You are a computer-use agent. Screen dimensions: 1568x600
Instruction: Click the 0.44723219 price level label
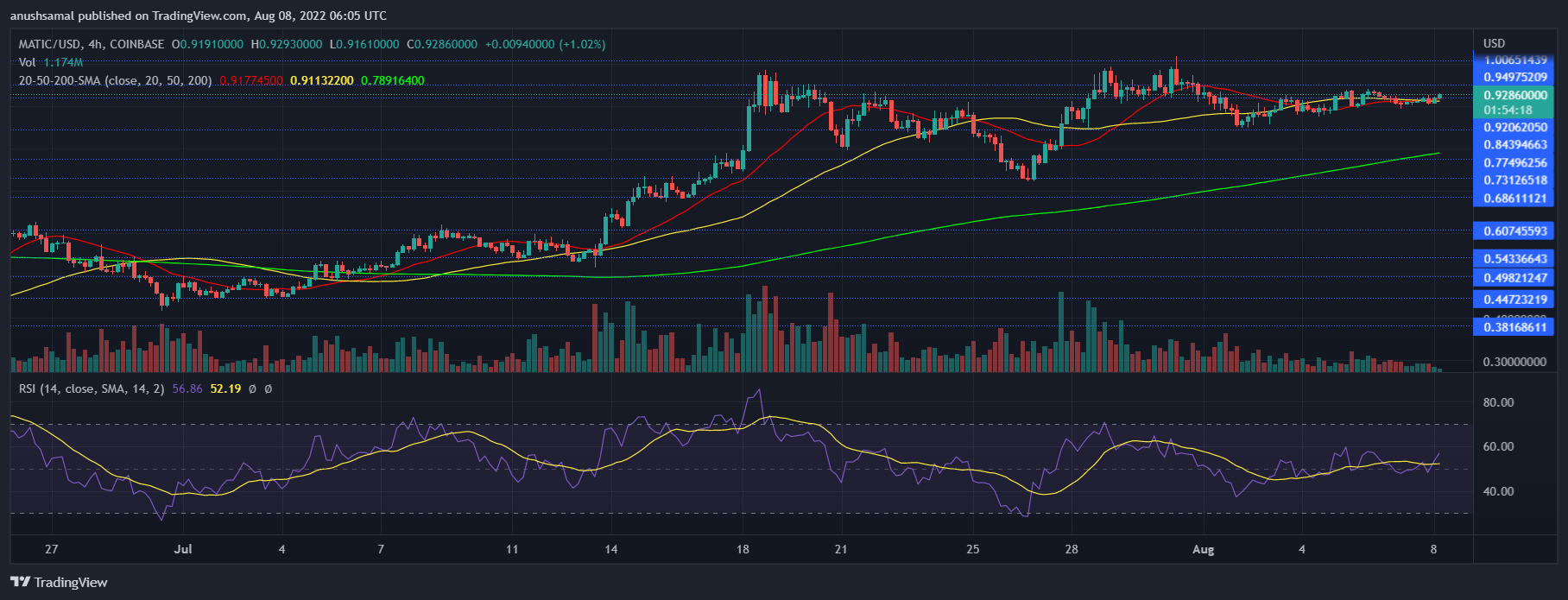click(1514, 299)
